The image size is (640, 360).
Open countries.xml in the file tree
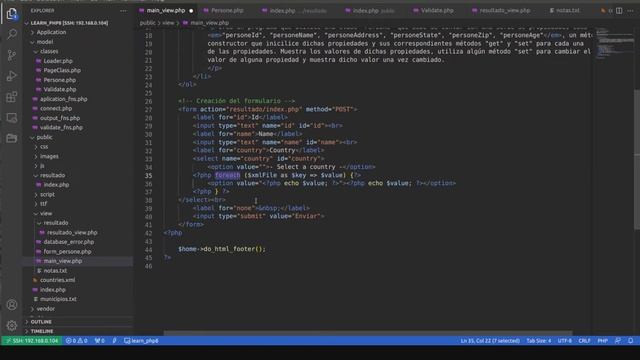[57, 280]
